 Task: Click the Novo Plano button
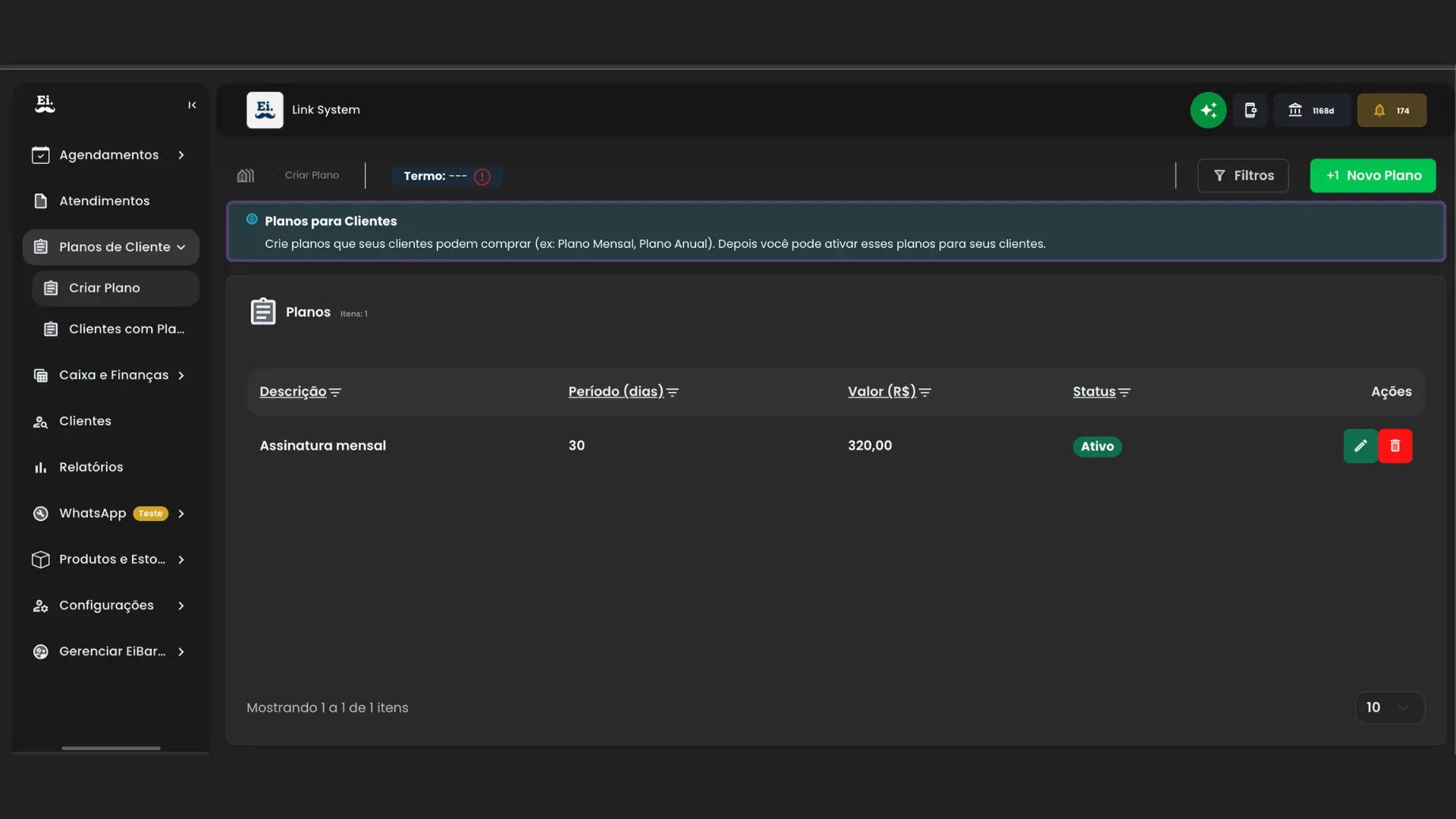[x=1373, y=175]
